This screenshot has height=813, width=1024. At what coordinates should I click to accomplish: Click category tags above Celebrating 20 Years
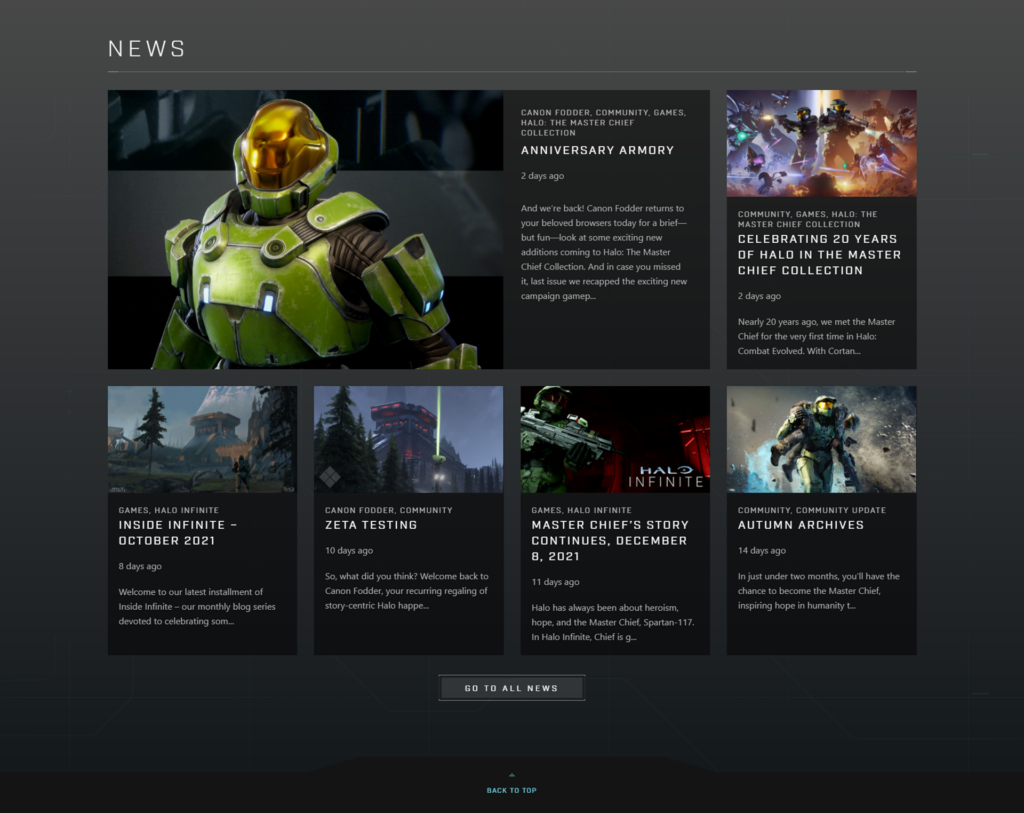pyautogui.click(x=807, y=219)
